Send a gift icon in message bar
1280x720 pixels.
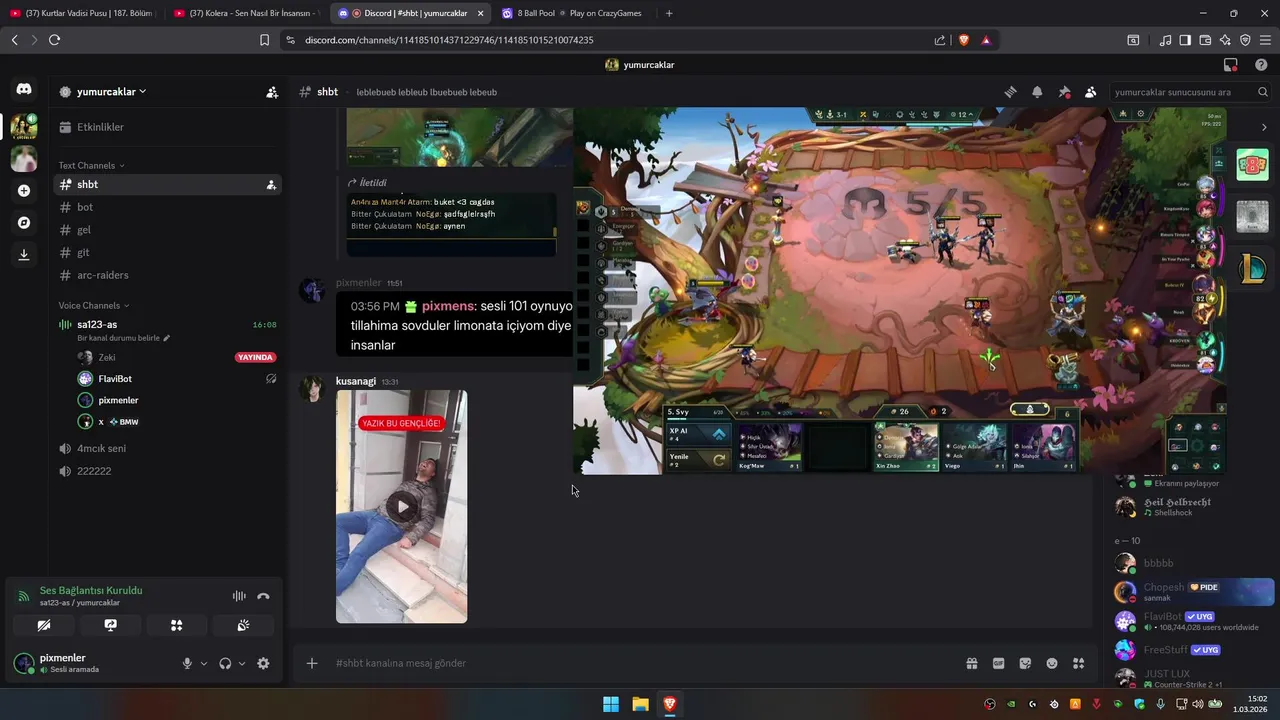click(x=971, y=663)
